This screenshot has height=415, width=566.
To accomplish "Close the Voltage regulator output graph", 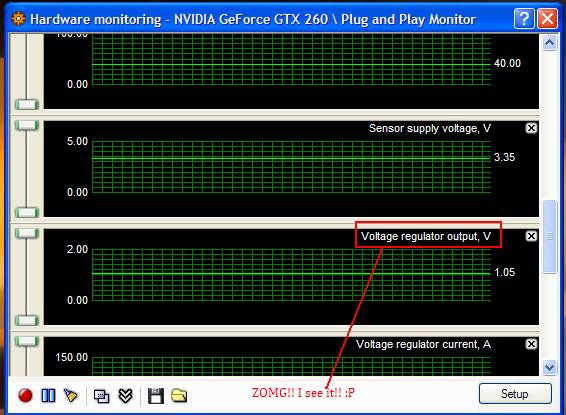I will [x=531, y=236].
